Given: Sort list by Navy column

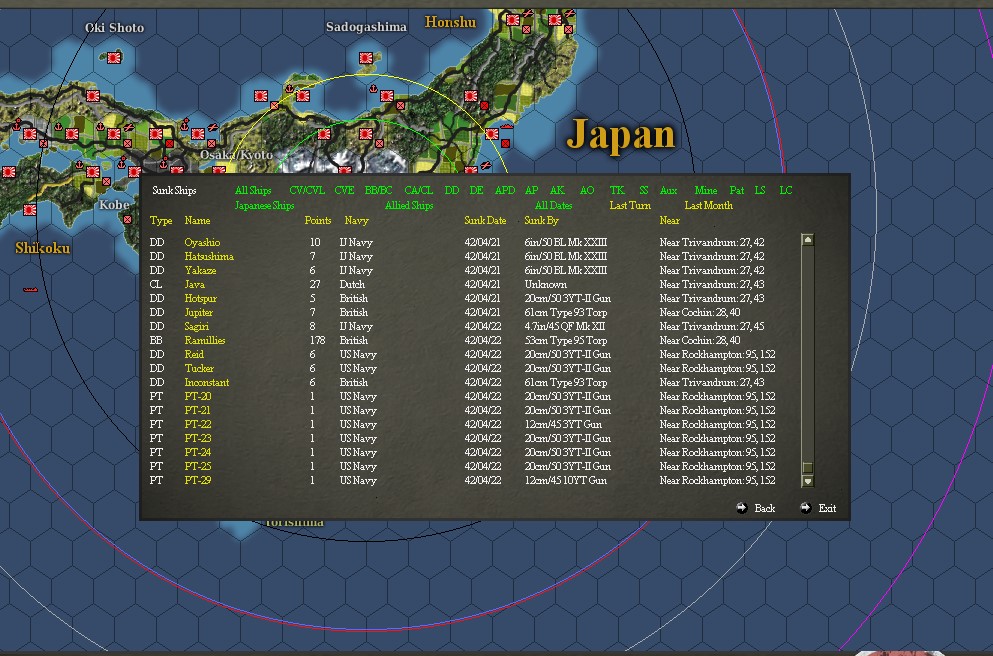Looking at the screenshot, I should pyautogui.click(x=356, y=220).
